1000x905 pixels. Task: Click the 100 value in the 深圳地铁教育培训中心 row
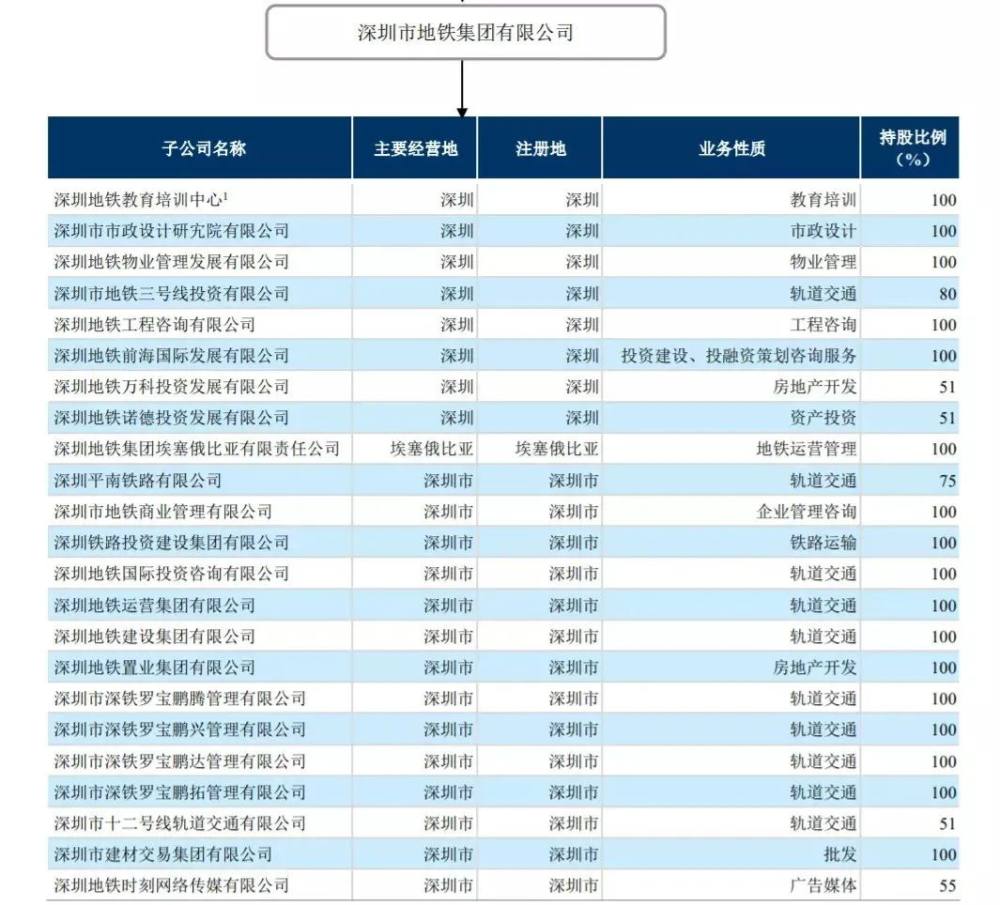point(944,200)
